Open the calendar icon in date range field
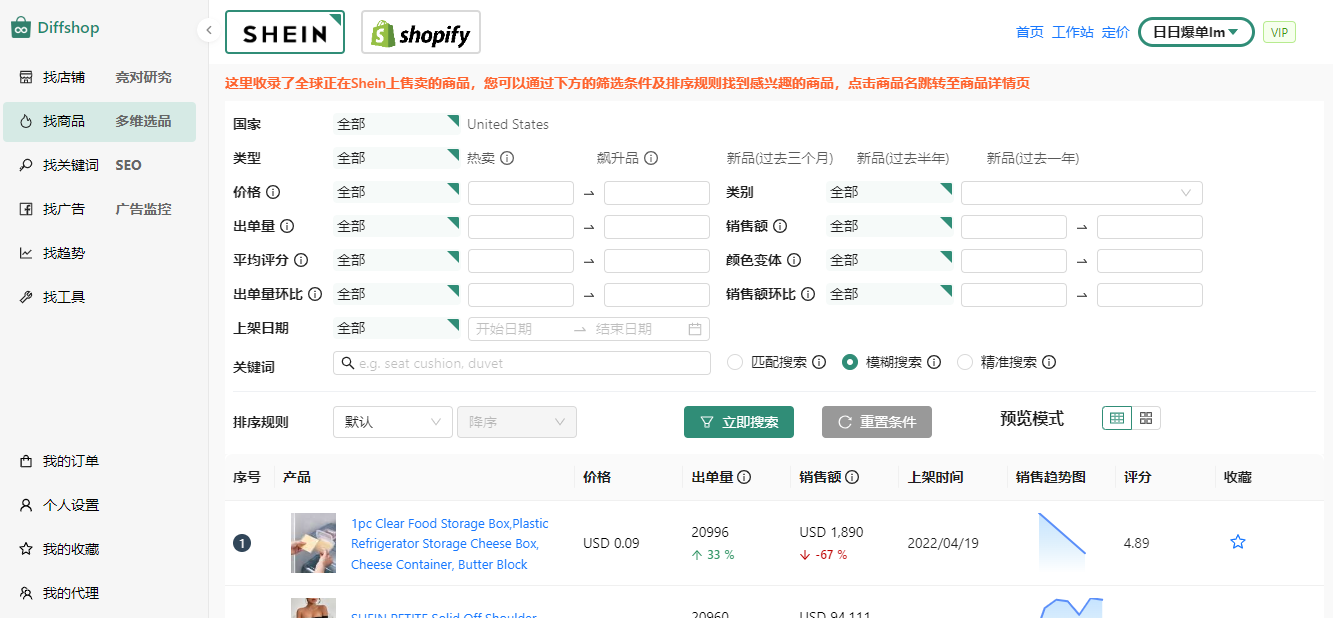This screenshot has height=618, width=1333. click(x=695, y=329)
